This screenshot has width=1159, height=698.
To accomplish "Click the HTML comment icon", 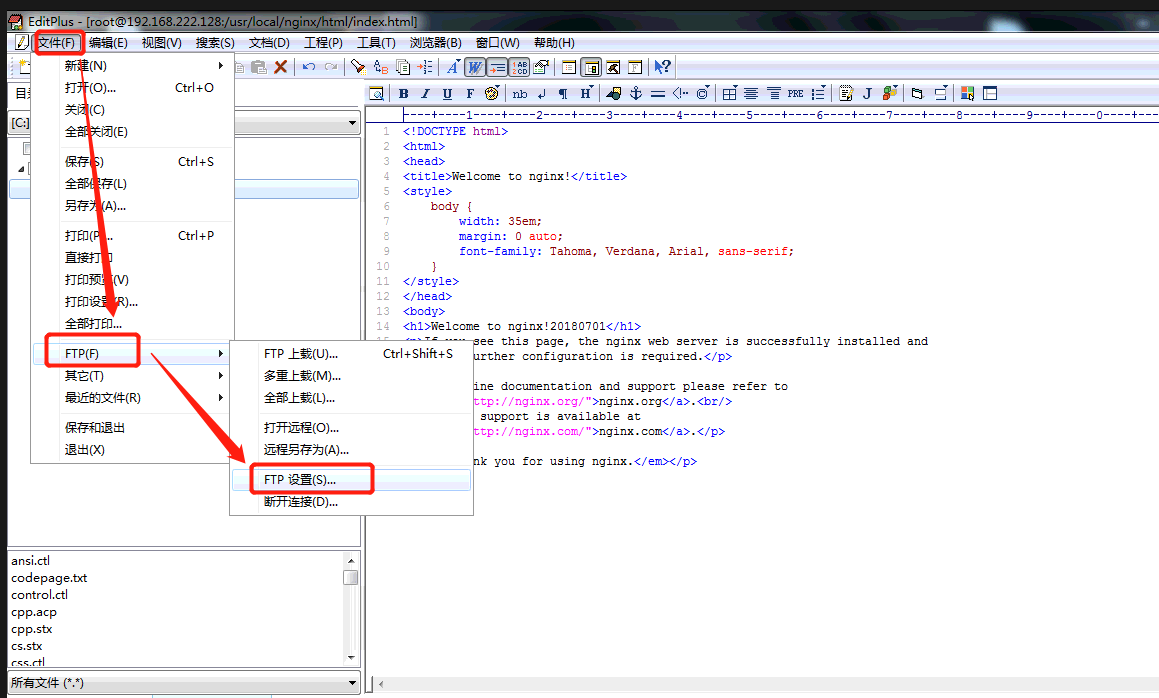I will pyautogui.click(x=680, y=93).
